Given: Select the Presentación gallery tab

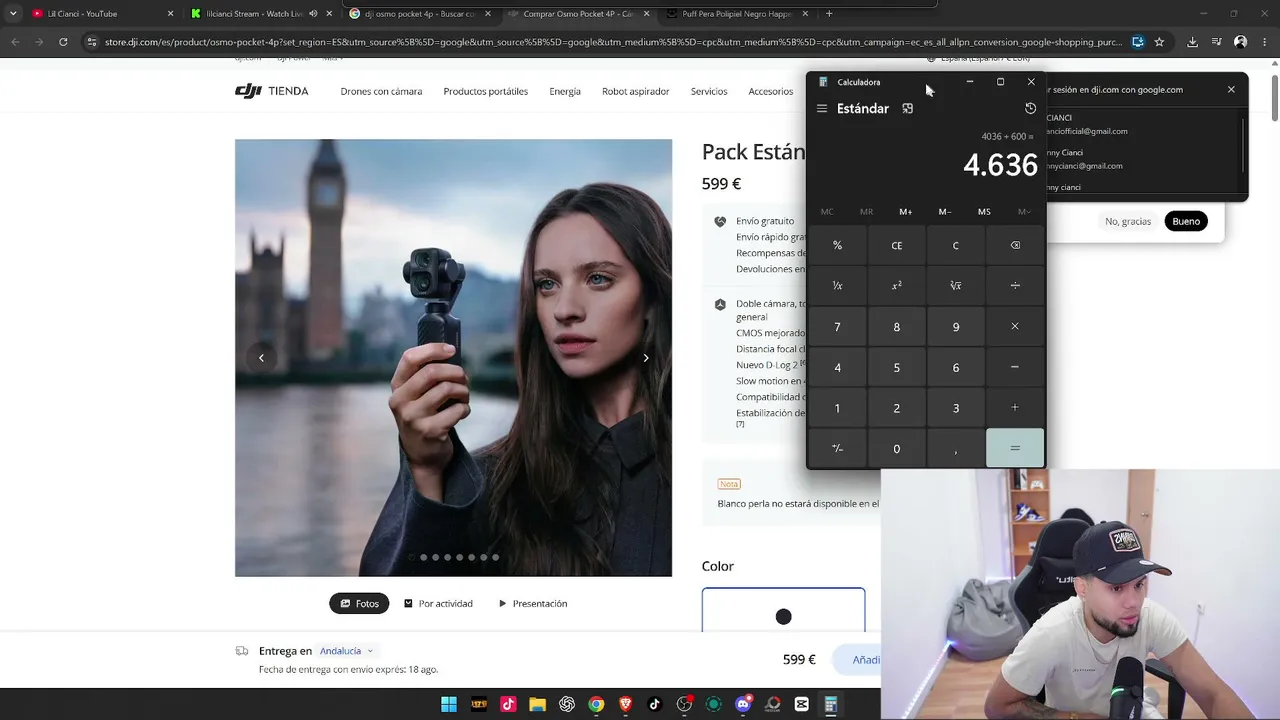Looking at the screenshot, I should (533, 604).
